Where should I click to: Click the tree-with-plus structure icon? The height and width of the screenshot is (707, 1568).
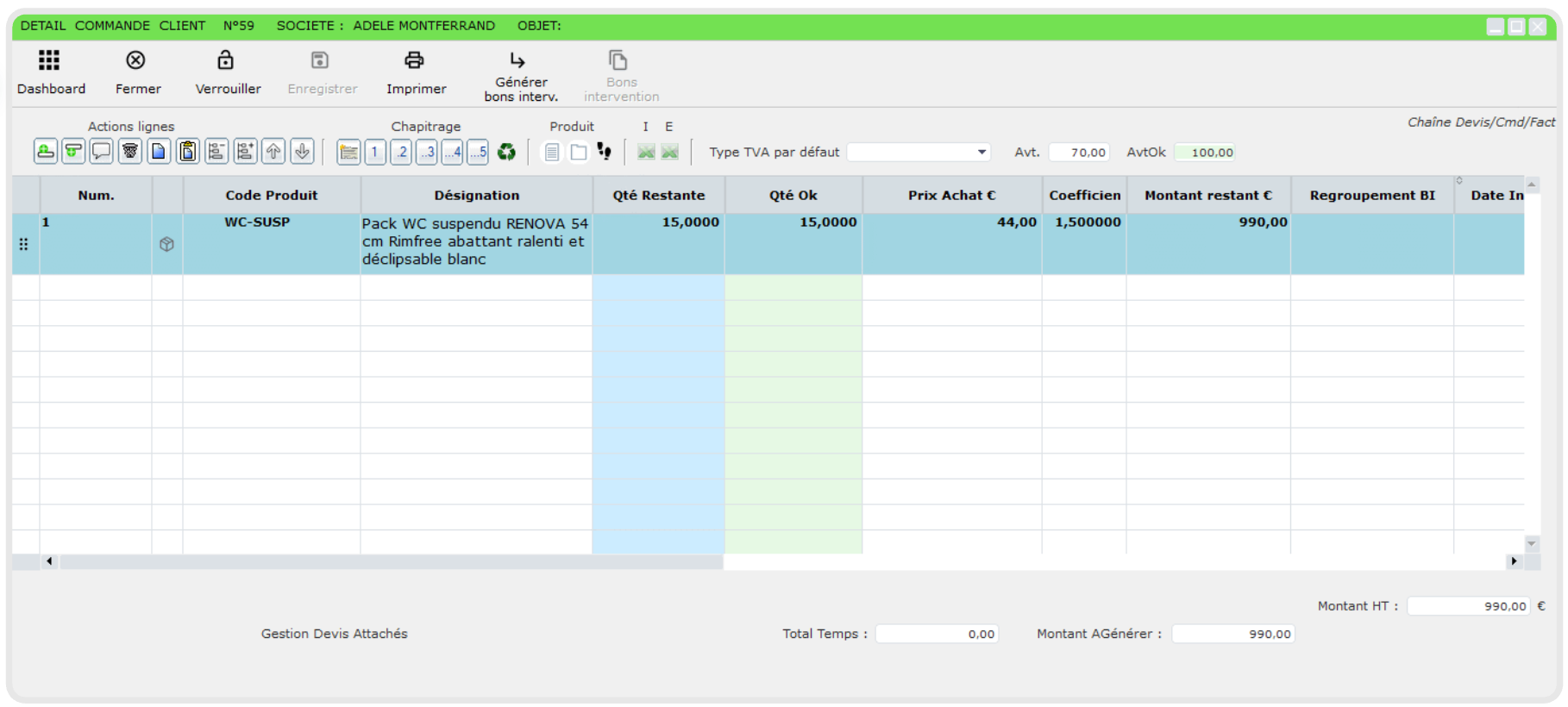[245, 152]
